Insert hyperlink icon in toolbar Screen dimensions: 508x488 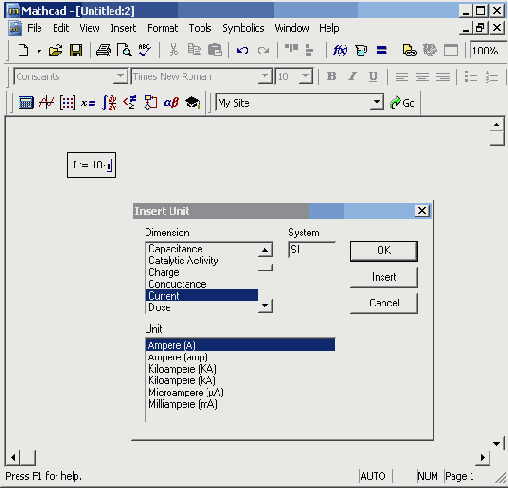[x=409, y=50]
